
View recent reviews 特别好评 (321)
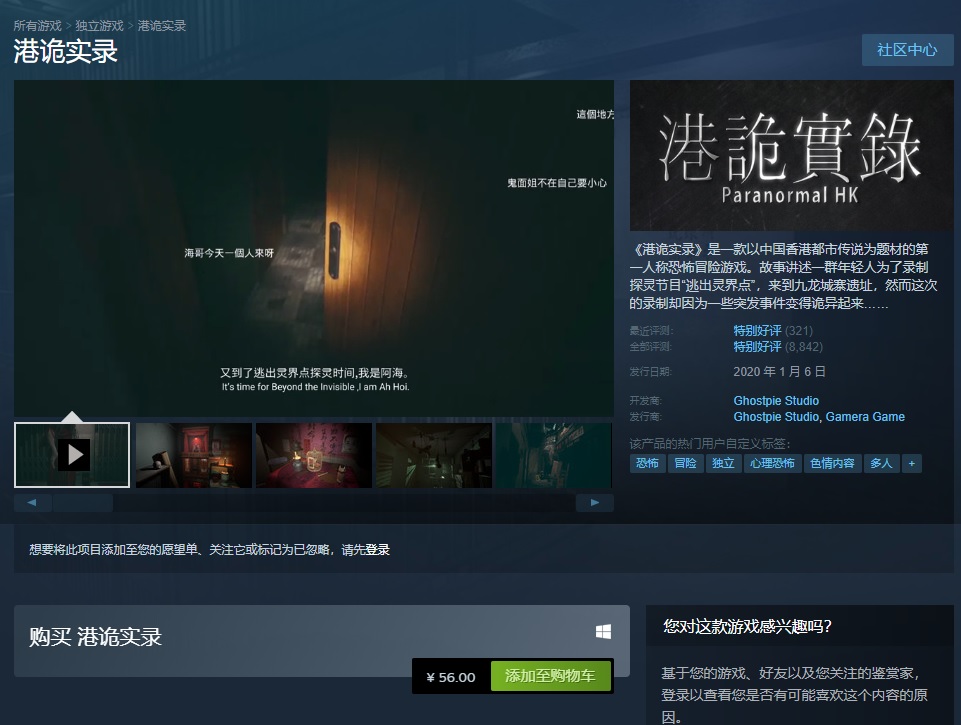773,330
